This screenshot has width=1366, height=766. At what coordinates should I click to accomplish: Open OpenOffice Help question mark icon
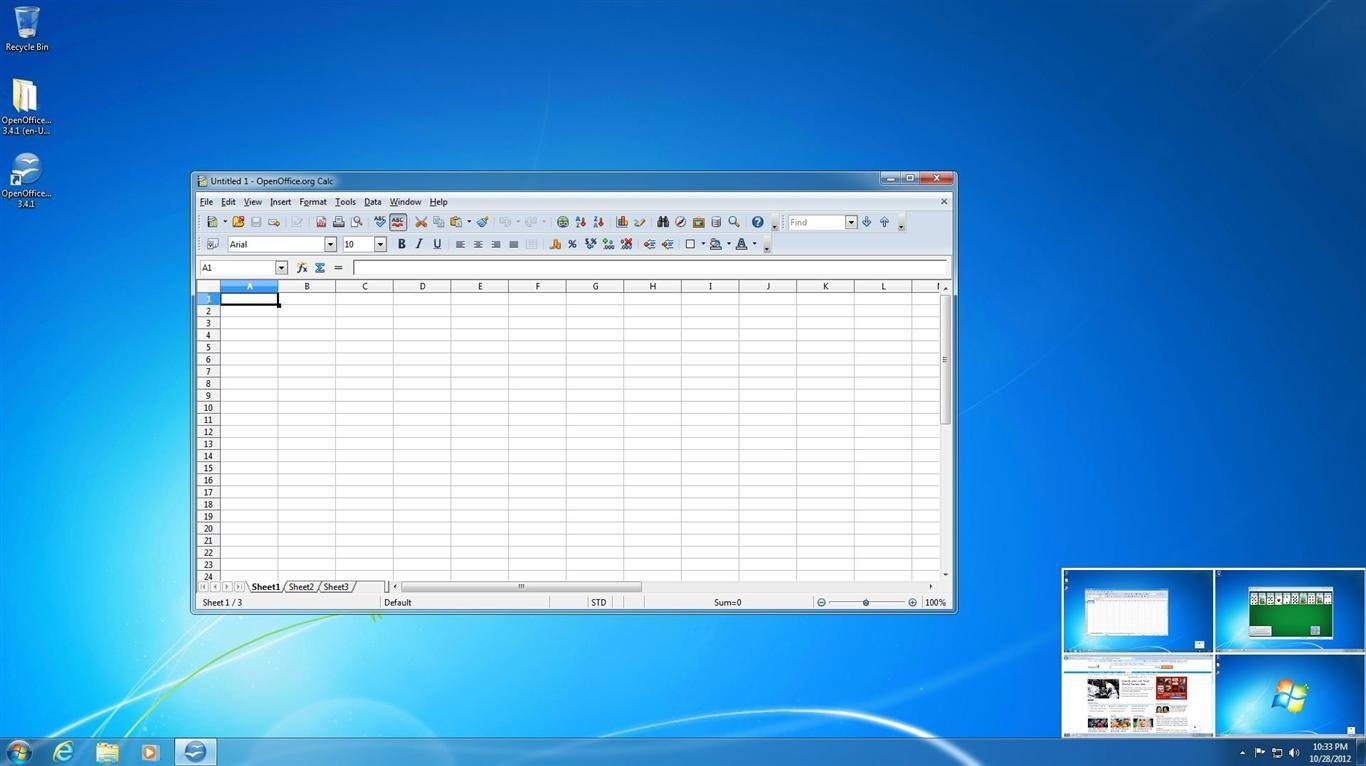[x=757, y=222]
